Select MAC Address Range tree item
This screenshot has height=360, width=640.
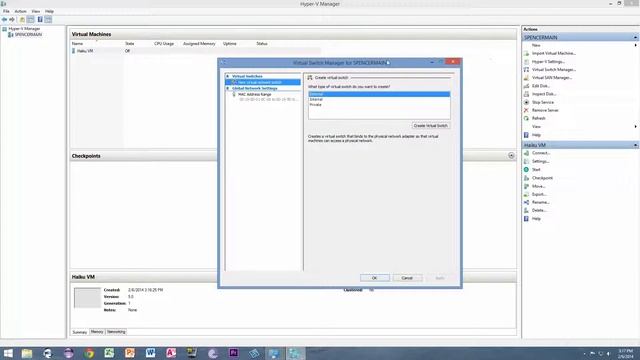[x=255, y=94]
